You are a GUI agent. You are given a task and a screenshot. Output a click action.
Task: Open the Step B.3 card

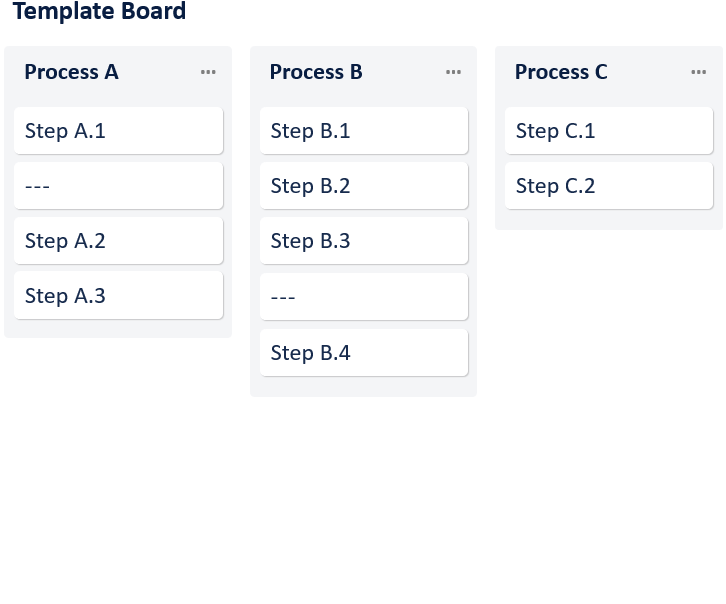[363, 241]
